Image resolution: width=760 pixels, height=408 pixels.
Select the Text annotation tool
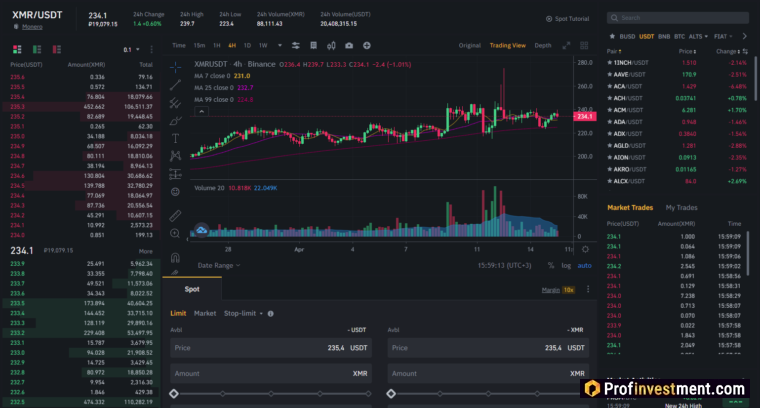click(175, 139)
